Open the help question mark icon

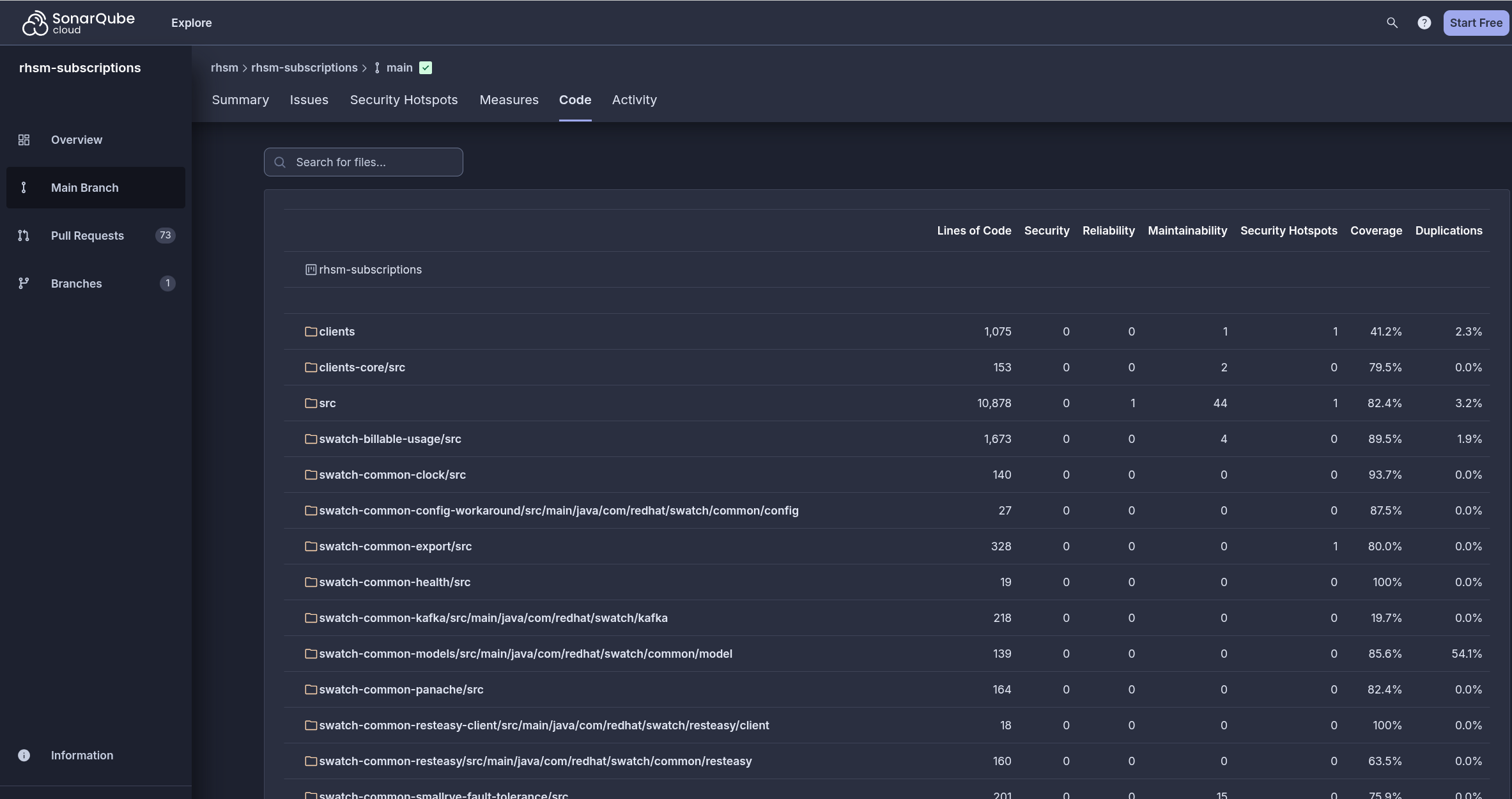tap(1424, 23)
